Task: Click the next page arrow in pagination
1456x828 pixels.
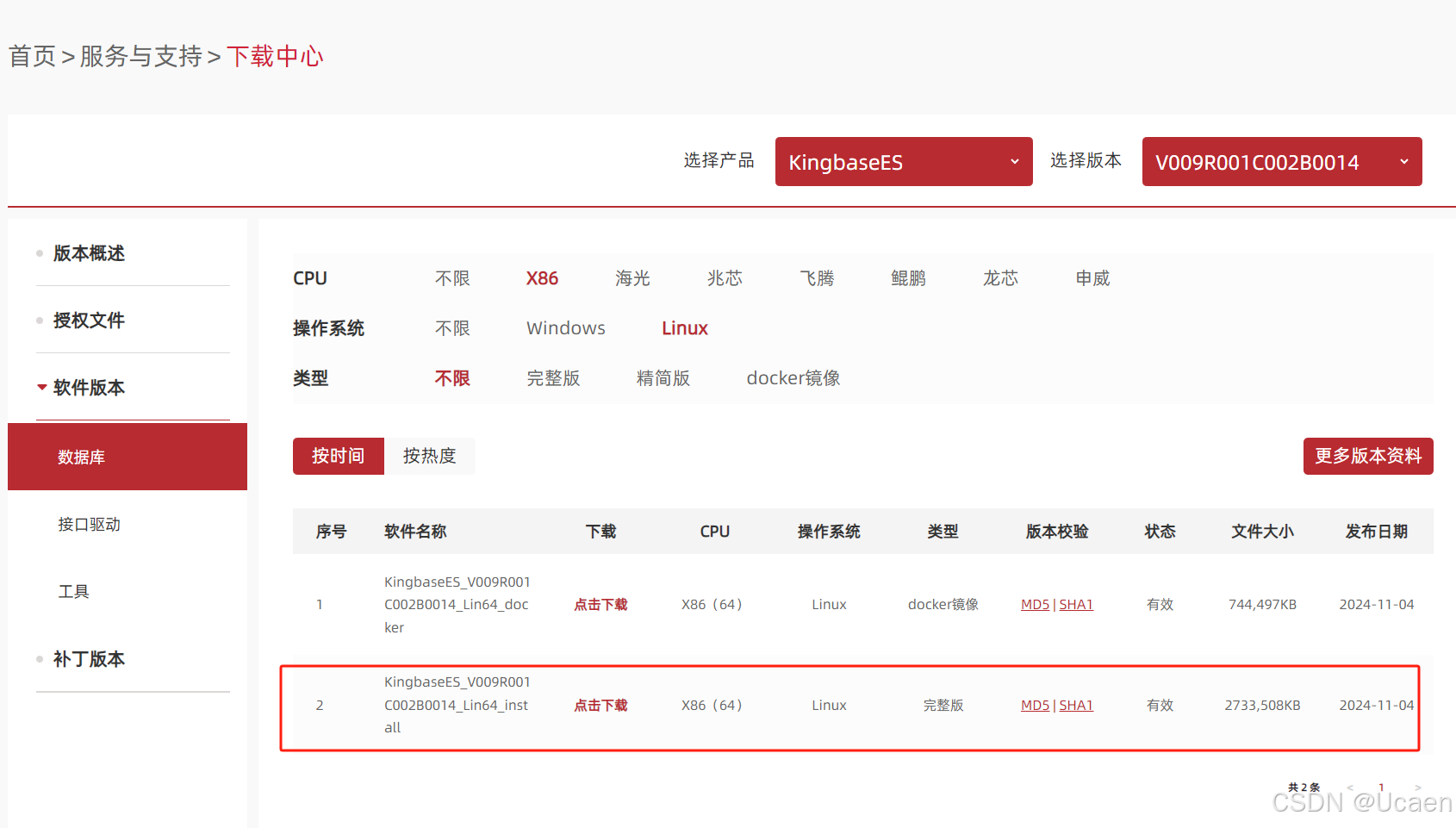Action: 1417,788
